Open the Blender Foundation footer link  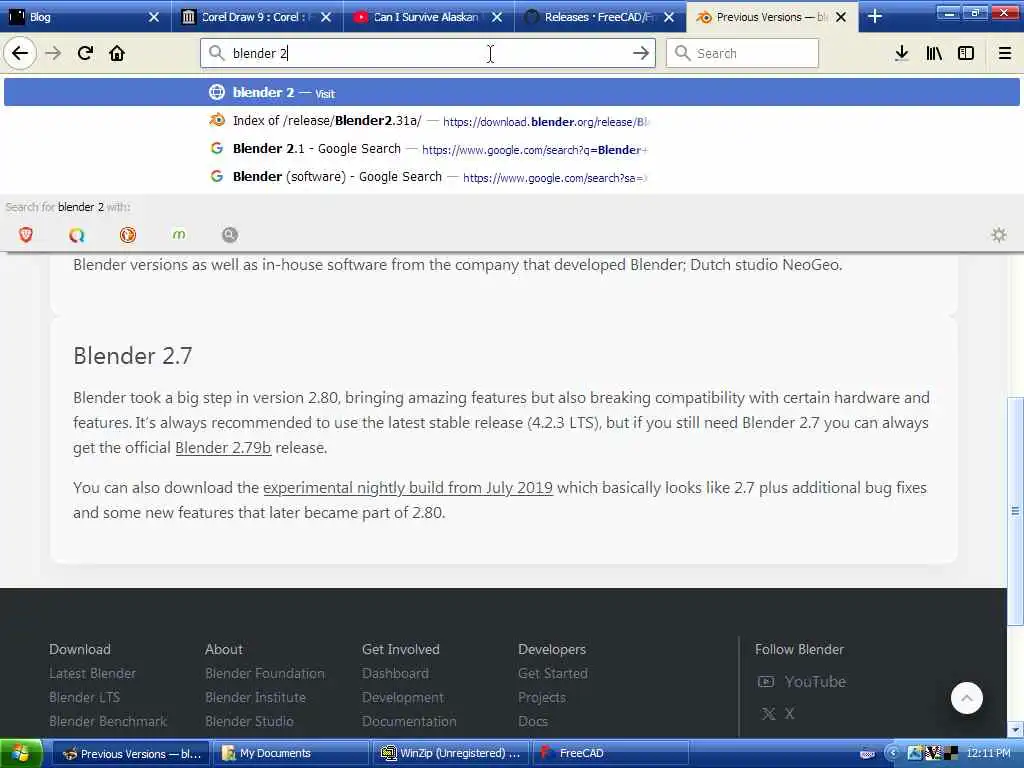click(264, 673)
